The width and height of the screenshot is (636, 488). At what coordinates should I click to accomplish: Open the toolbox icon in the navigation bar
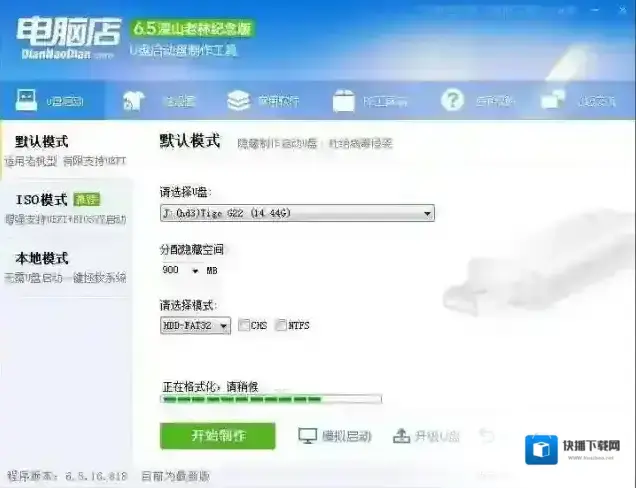tap(344, 101)
